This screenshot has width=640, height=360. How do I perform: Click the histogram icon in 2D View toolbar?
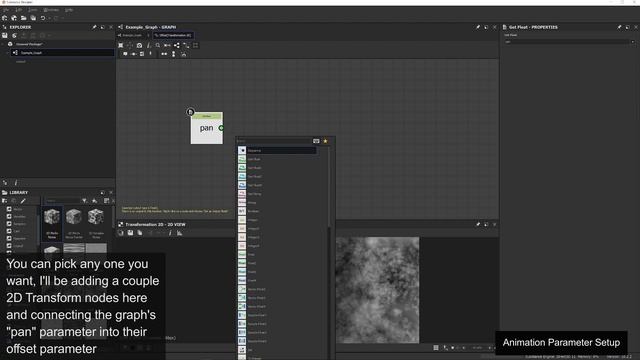coord(180,233)
